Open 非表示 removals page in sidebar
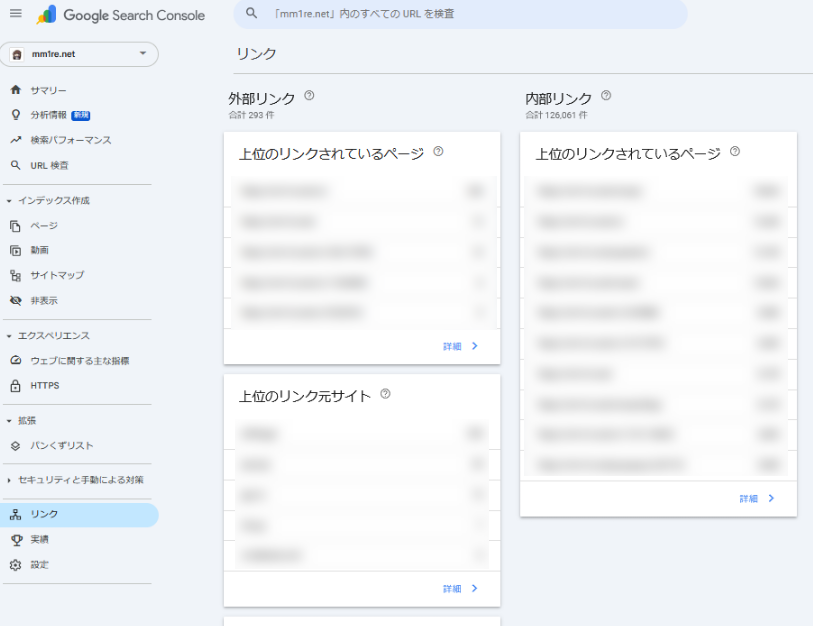Image resolution: width=813 pixels, height=626 pixels. [44, 300]
